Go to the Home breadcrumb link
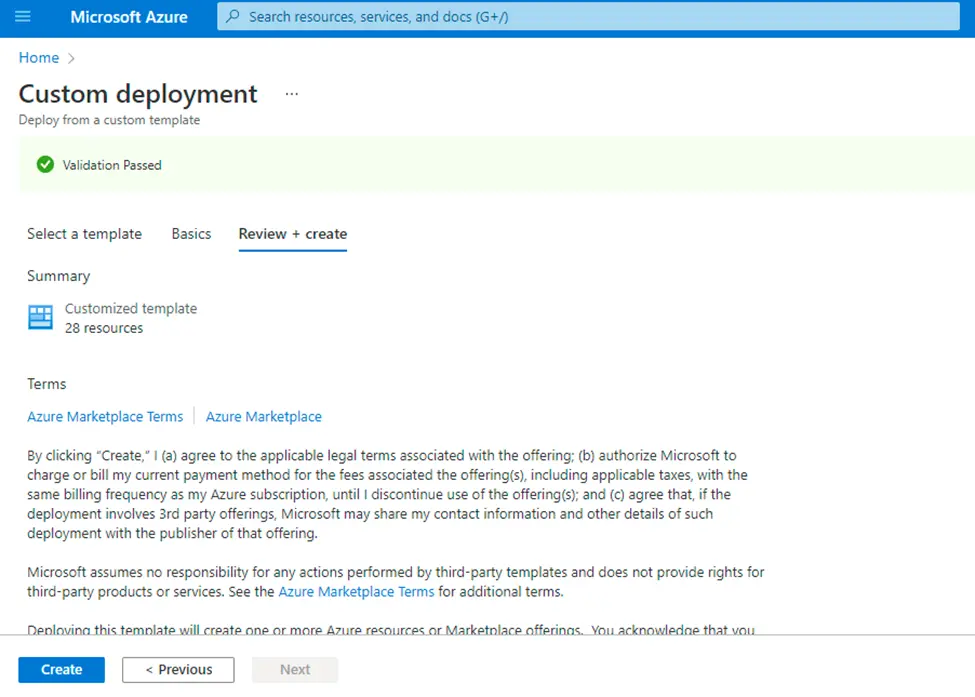 click(39, 58)
